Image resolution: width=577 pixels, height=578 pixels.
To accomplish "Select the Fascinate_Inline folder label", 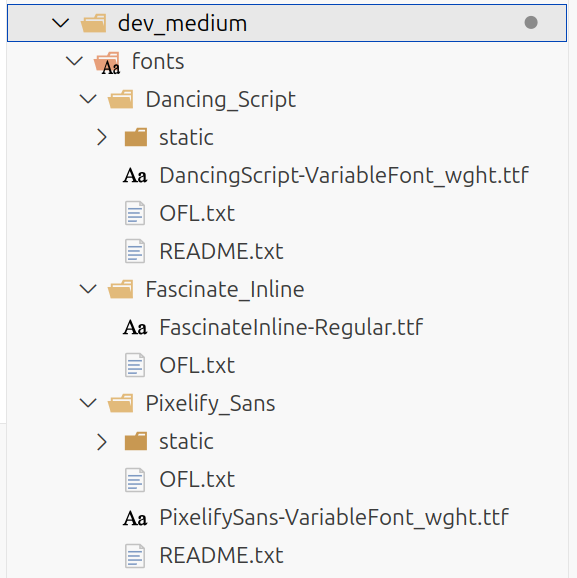I will [225, 289].
